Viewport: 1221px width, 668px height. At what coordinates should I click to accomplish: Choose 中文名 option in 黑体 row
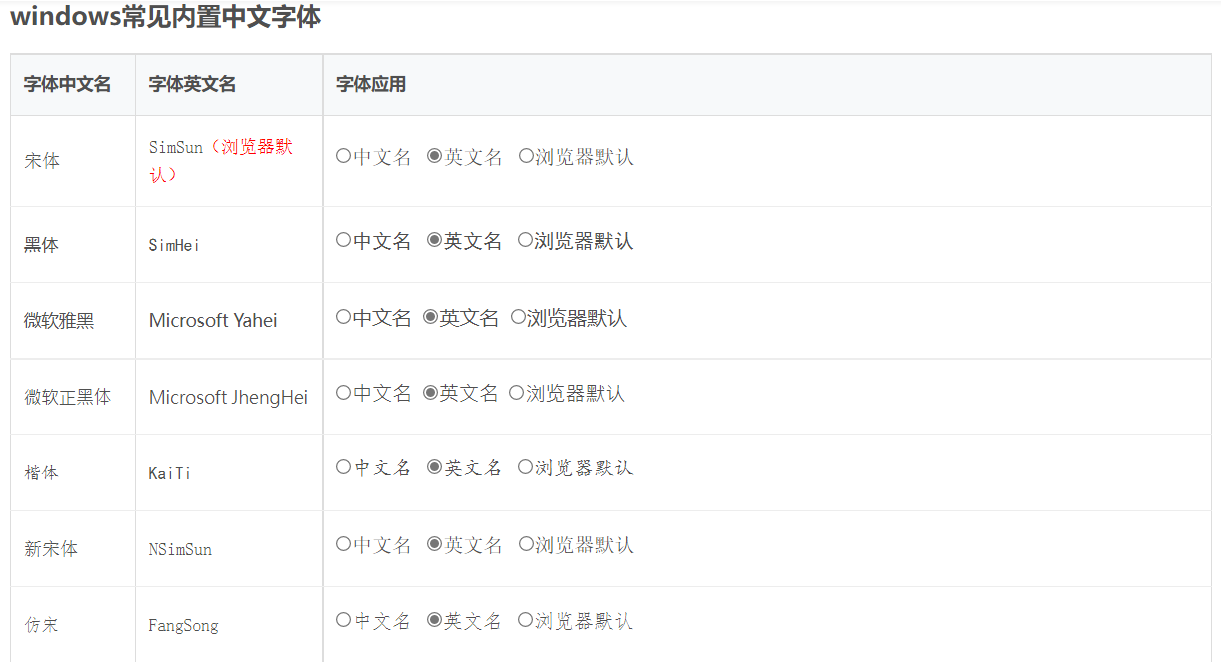[343, 240]
